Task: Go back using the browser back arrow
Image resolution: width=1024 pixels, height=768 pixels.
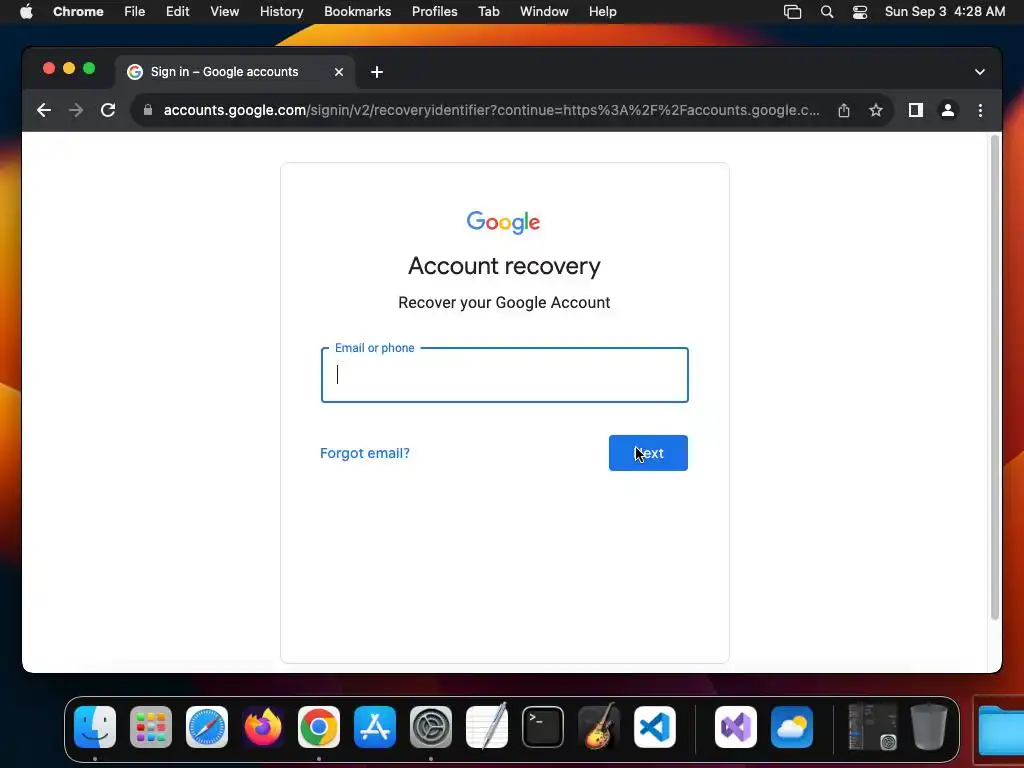Action: coord(44,110)
